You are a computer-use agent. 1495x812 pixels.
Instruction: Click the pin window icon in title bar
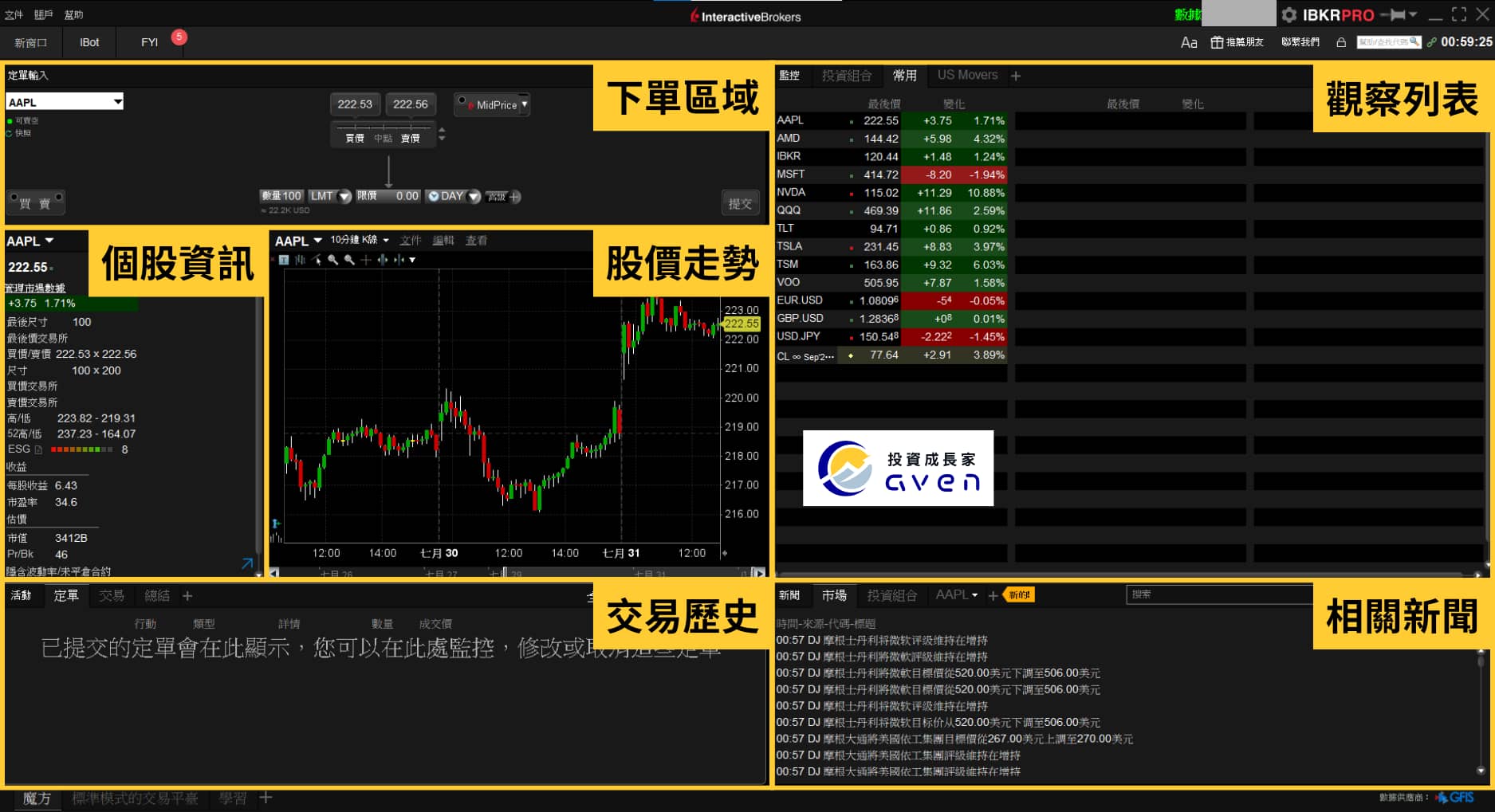tap(1392, 14)
